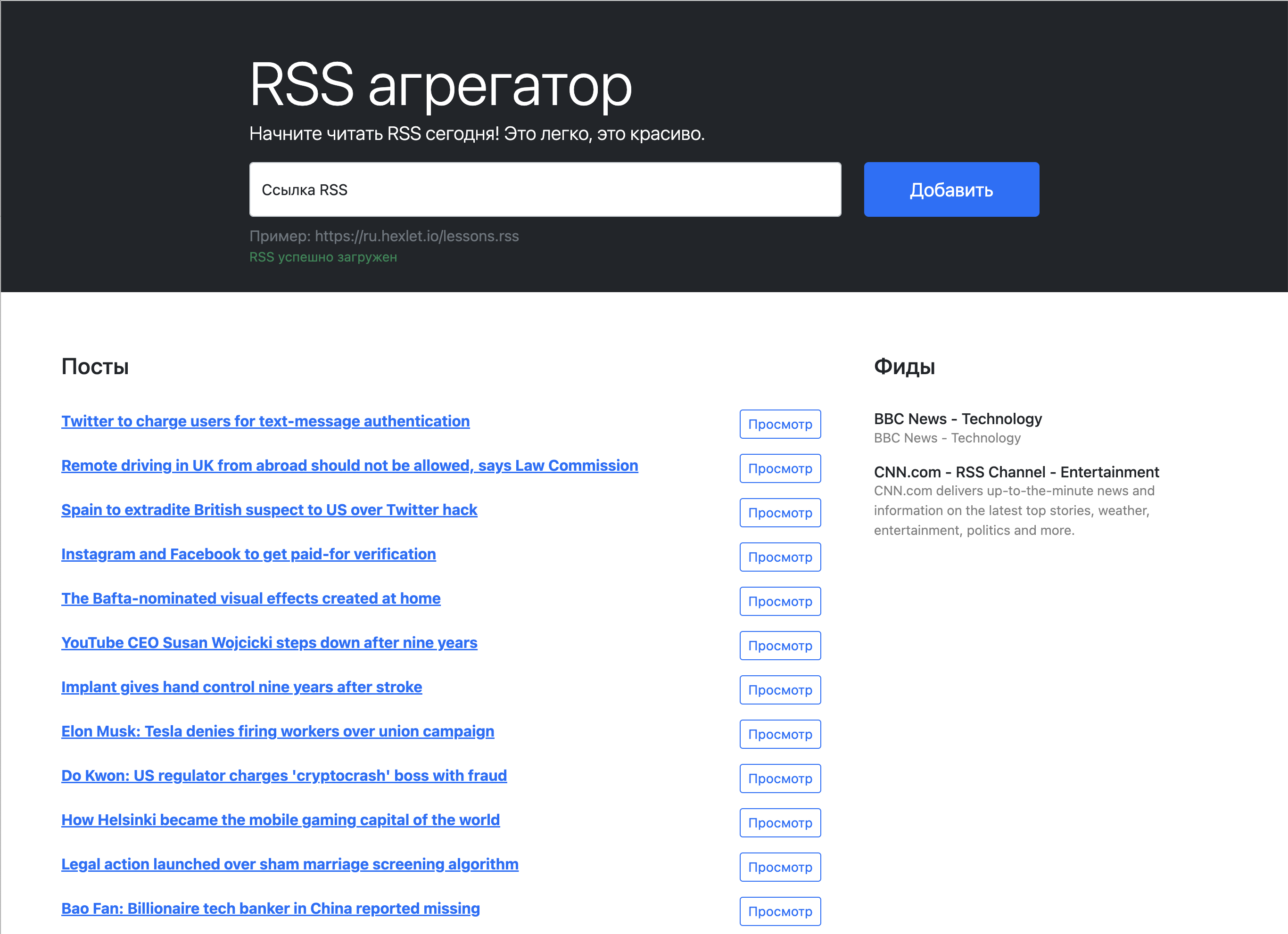
Task: Open the Implant hand control article
Action: tap(241, 687)
